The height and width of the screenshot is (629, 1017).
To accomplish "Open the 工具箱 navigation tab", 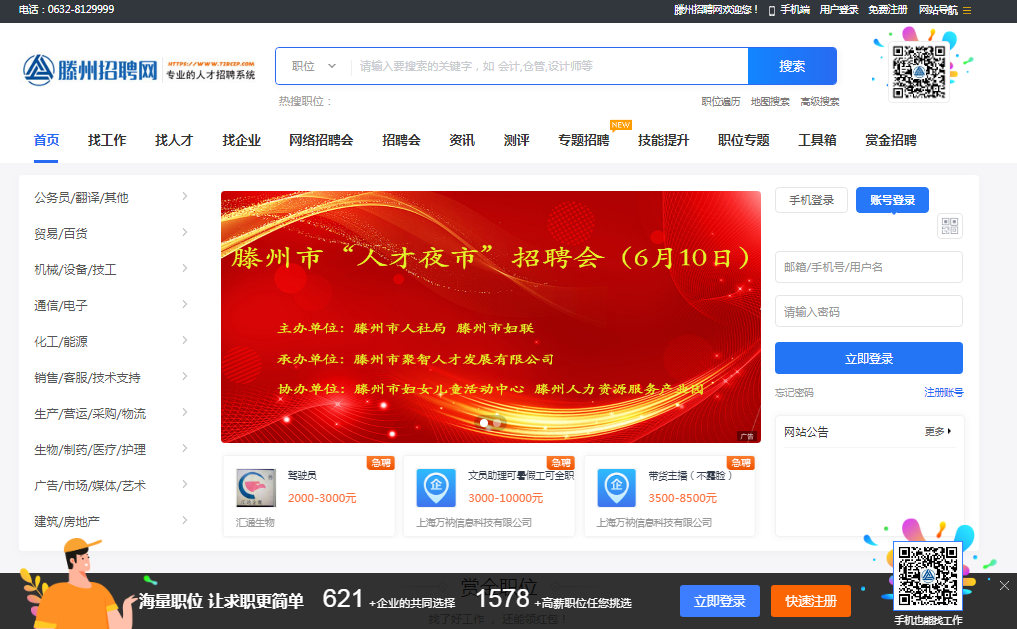I will click(817, 140).
